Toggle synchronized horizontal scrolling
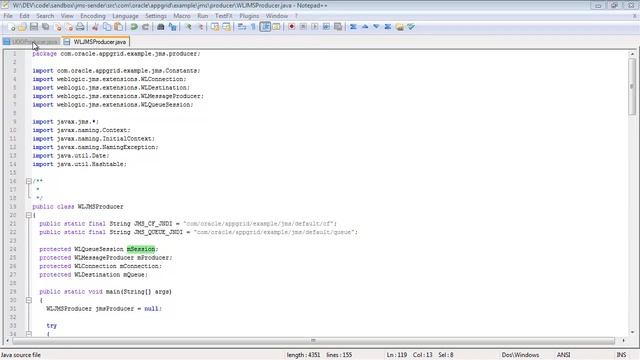This screenshot has height=360, width=640. pyautogui.click(x=226, y=27)
